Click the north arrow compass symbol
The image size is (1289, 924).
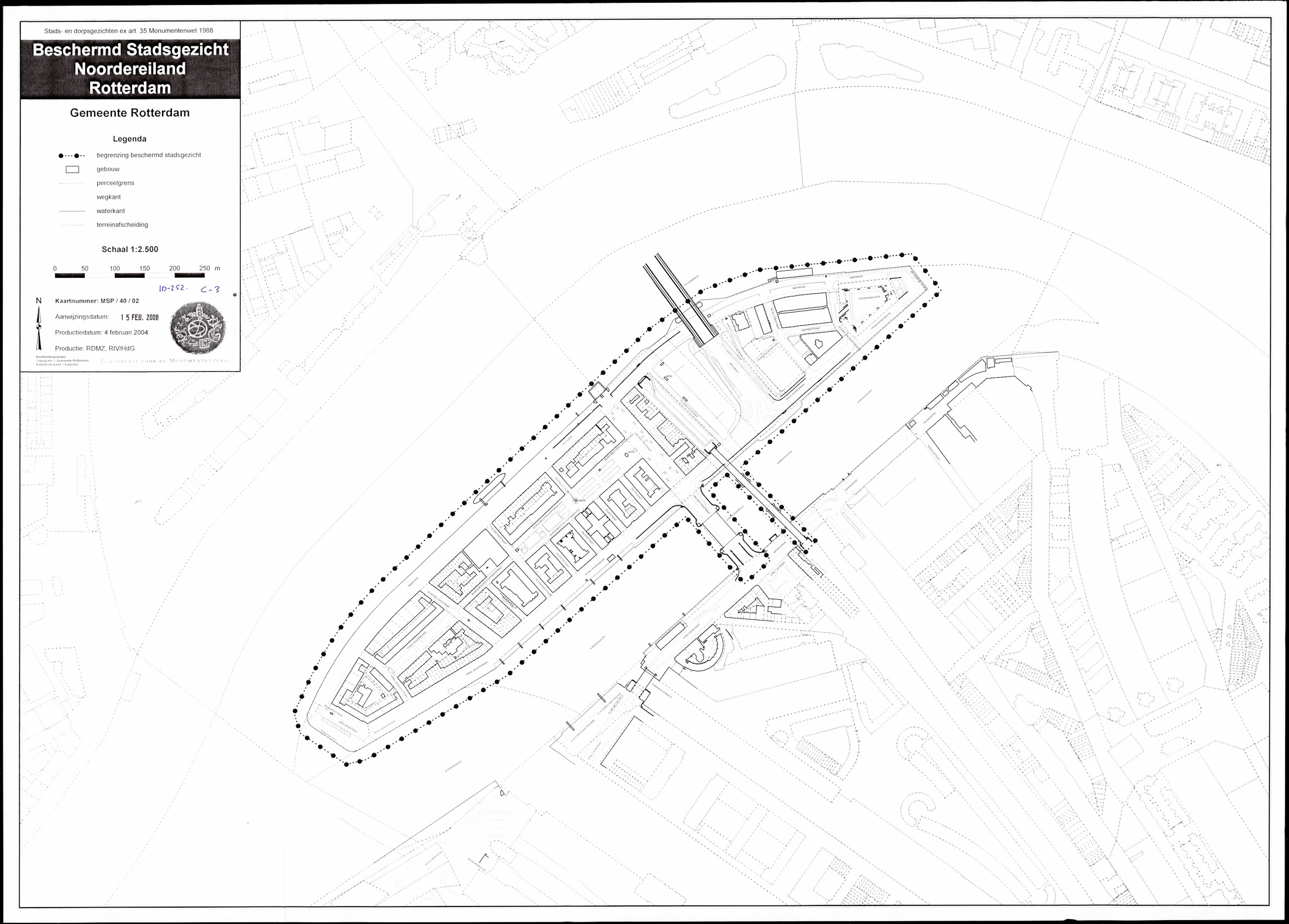39,327
